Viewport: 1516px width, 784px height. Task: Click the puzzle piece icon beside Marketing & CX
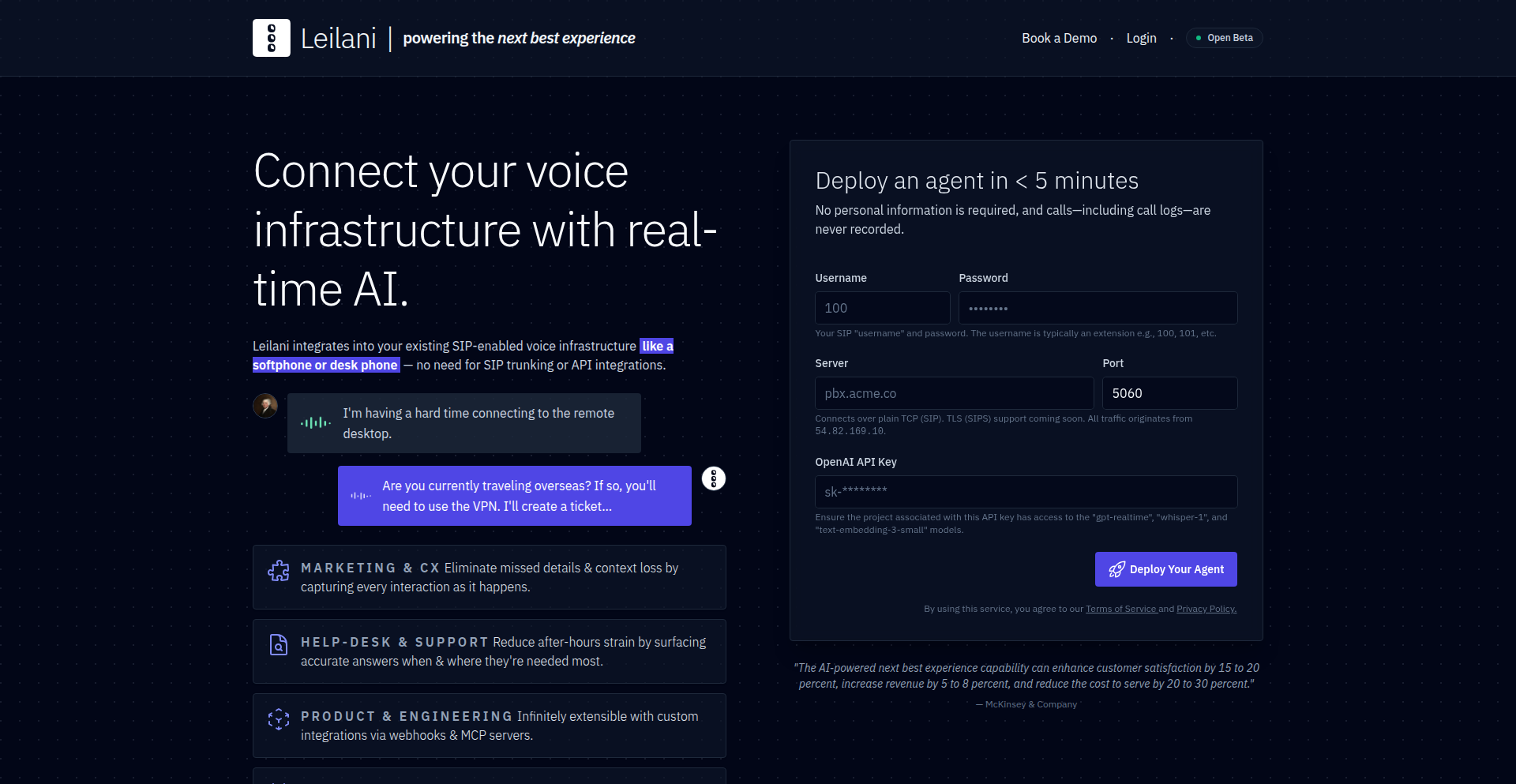(279, 570)
